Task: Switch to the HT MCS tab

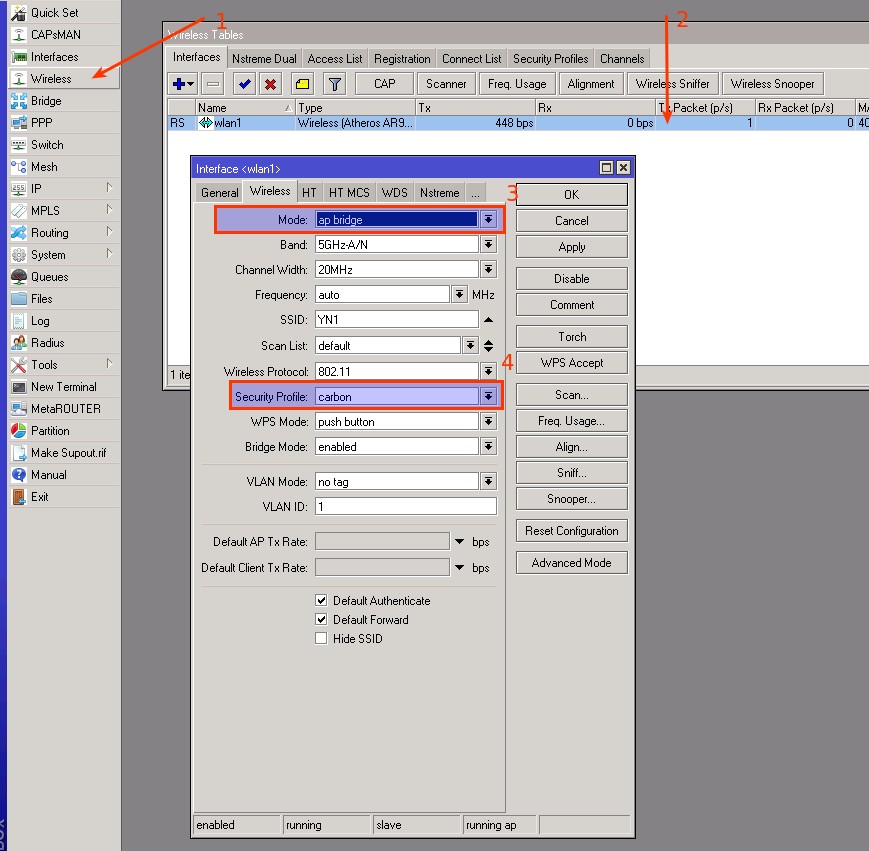Action: point(349,193)
